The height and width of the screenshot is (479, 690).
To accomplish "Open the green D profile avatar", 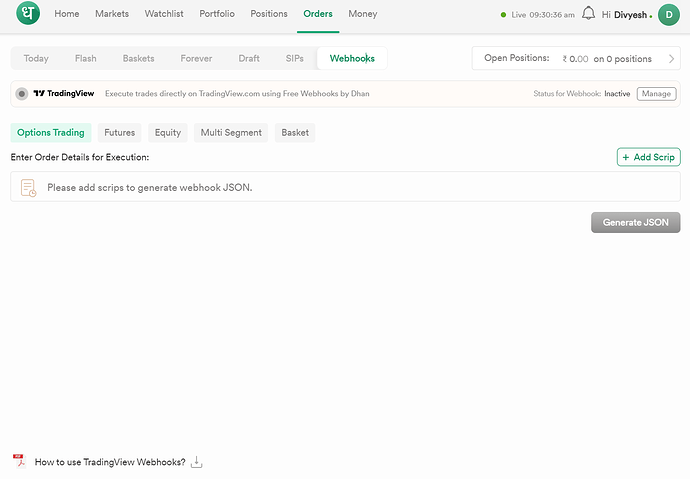I will tap(669, 15).
